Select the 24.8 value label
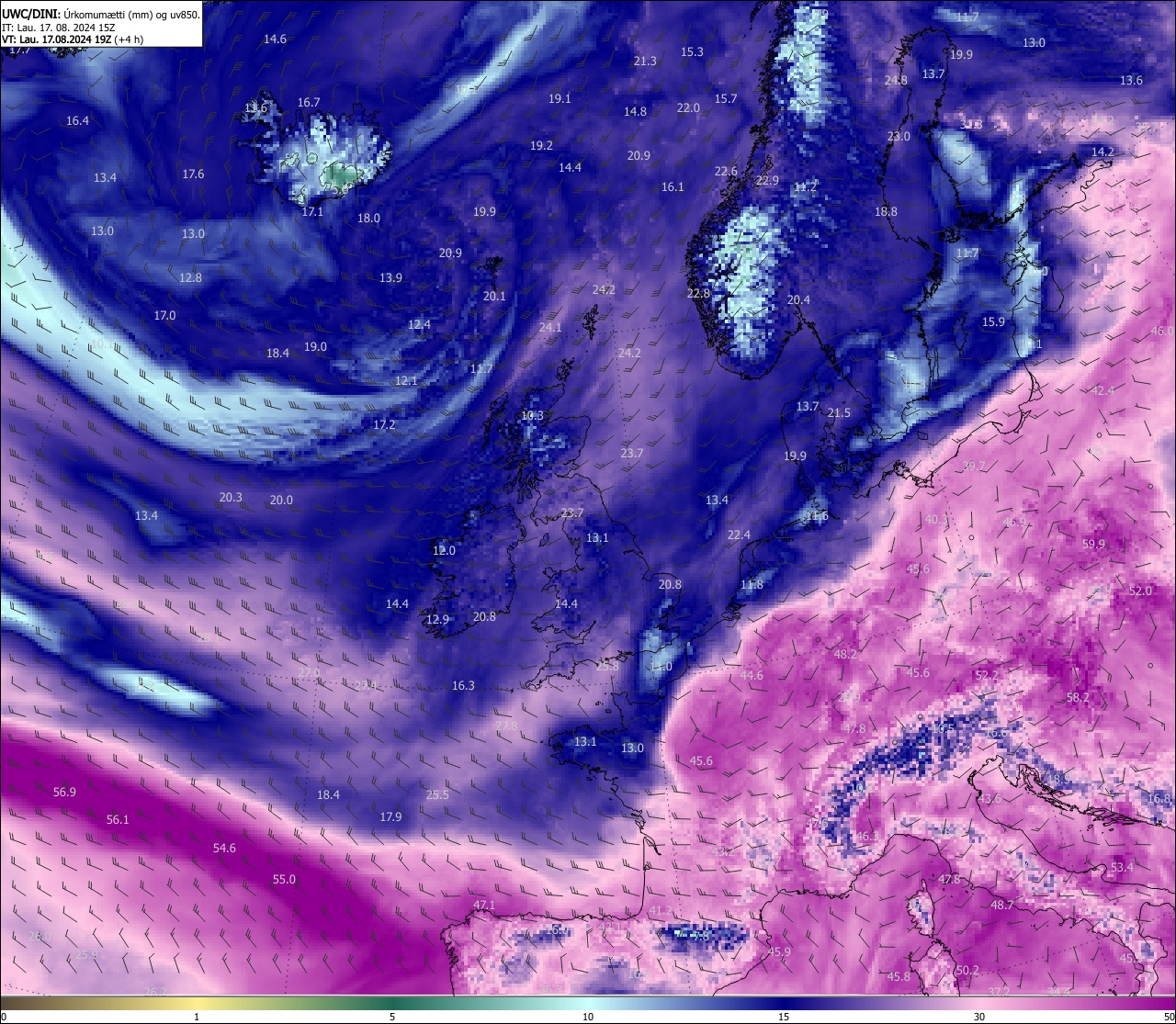Image resolution: width=1176 pixels, height=1024 pixels. pos(896,81)
